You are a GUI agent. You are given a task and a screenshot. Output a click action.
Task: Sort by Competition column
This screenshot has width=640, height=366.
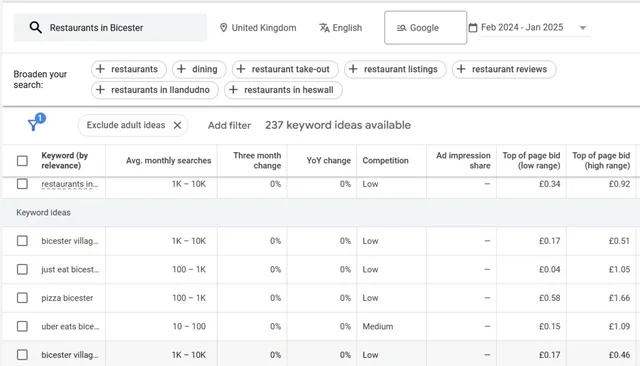pyautogui.click(x=385, y=161)
